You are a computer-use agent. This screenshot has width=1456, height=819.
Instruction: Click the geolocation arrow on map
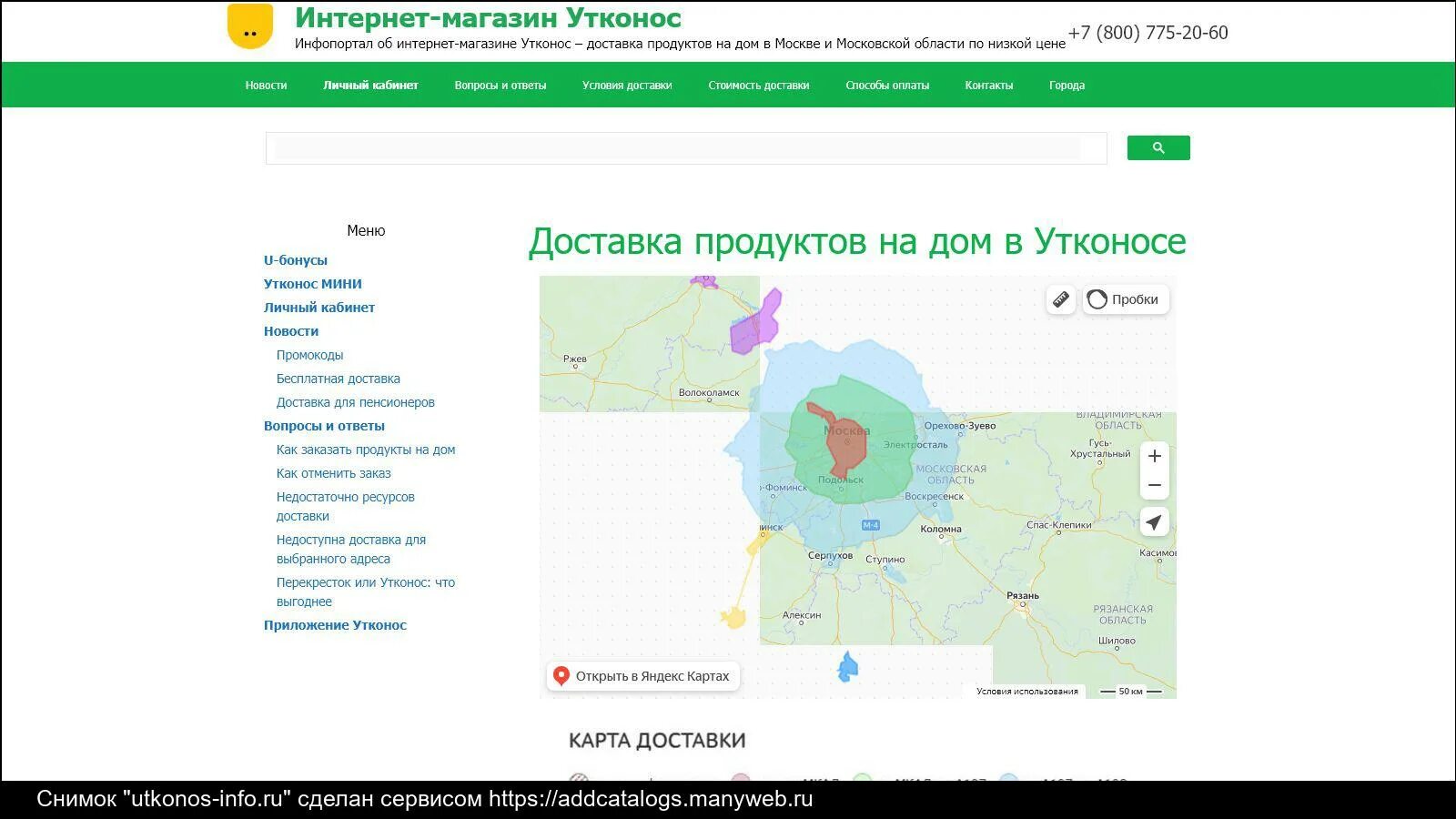[1155, 522]
